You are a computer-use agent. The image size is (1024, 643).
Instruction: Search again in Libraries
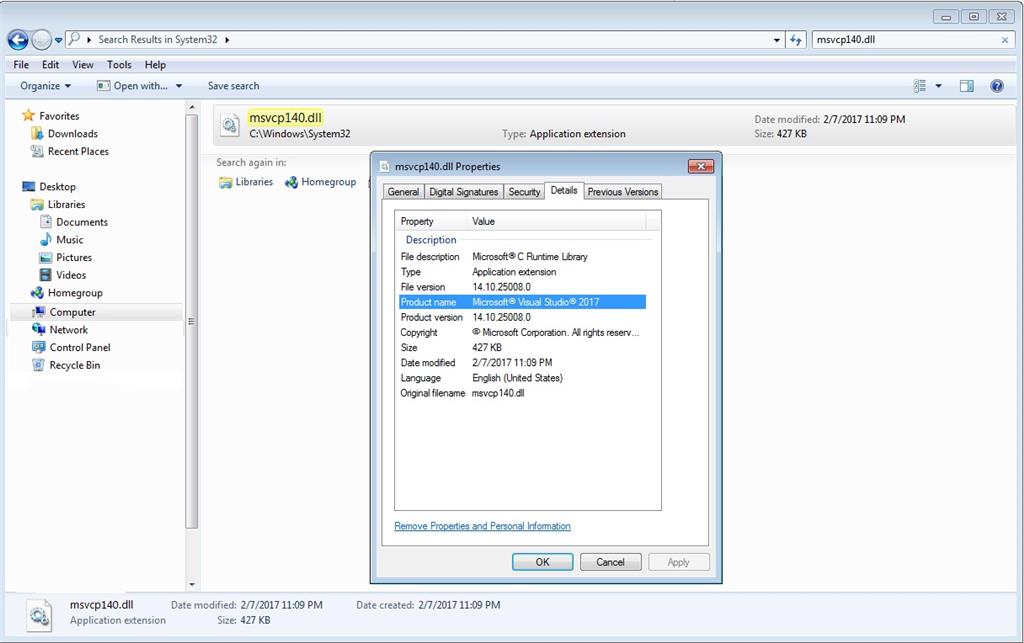246,182
